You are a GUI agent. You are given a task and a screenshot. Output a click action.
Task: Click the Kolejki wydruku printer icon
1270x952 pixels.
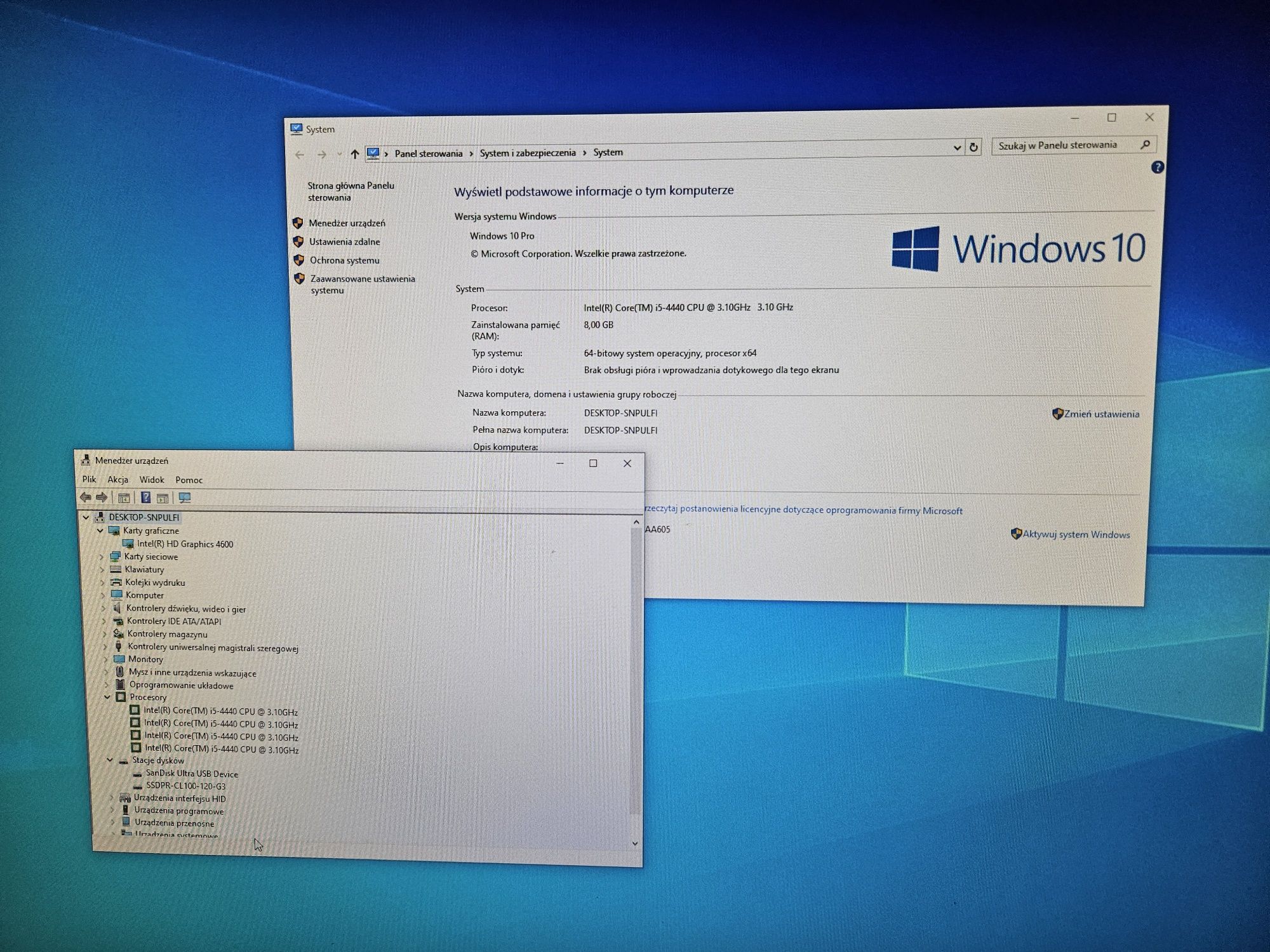(116, 582)
